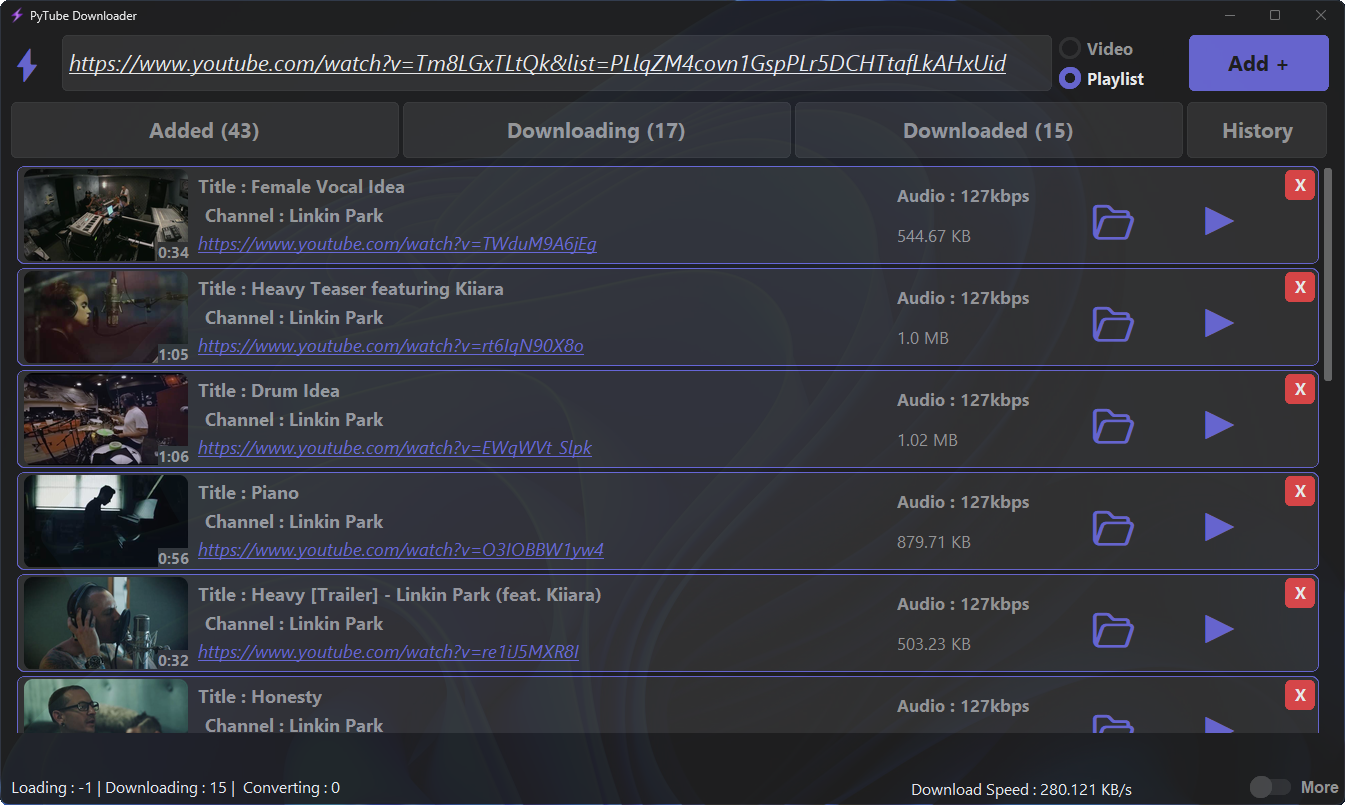Click the 'Title : Piano' text
Image resolution: width=1345 pixels, height=805 pixels.
tap(248, 493)
